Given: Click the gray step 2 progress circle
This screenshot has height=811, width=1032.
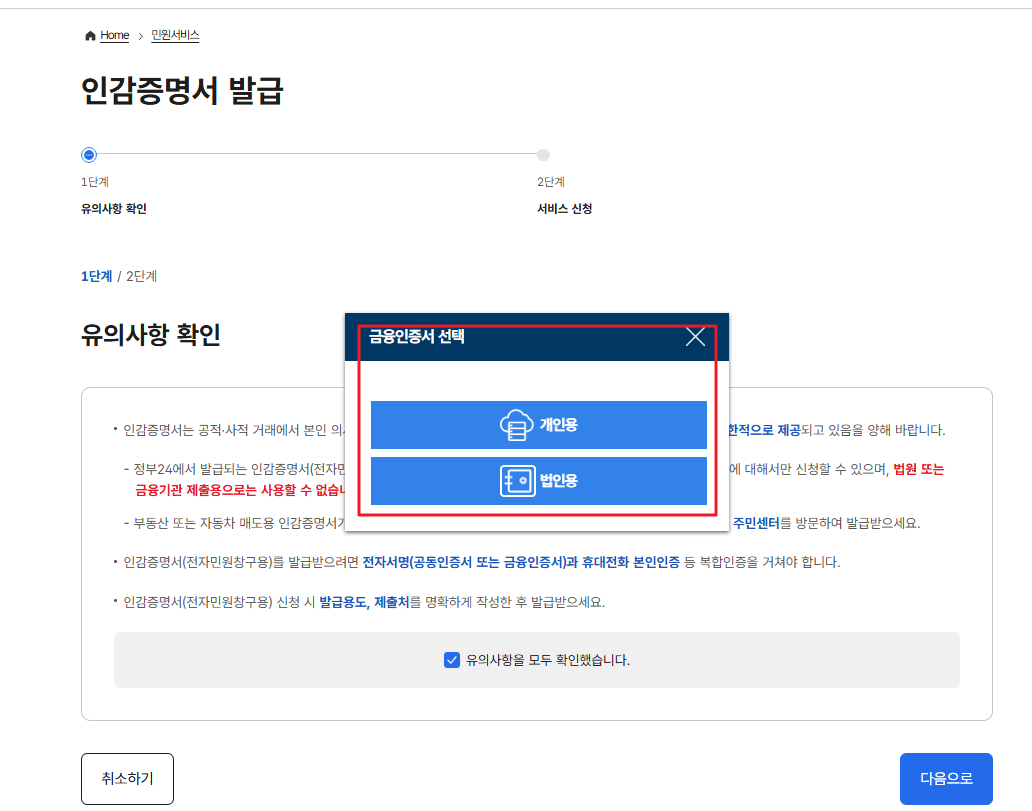Looking at the screenshot, I should click(x=543, y=155).
